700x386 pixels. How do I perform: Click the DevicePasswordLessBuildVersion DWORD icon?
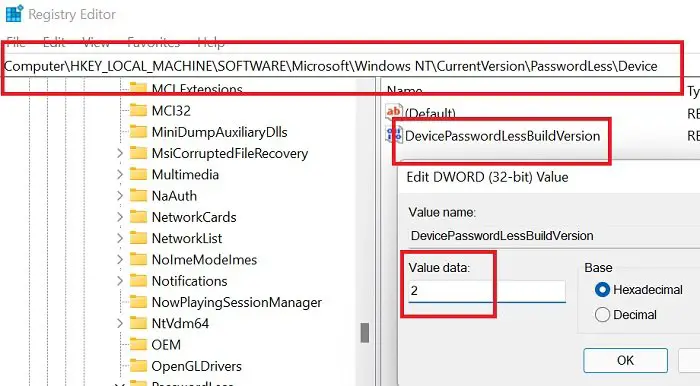(394, 135)
